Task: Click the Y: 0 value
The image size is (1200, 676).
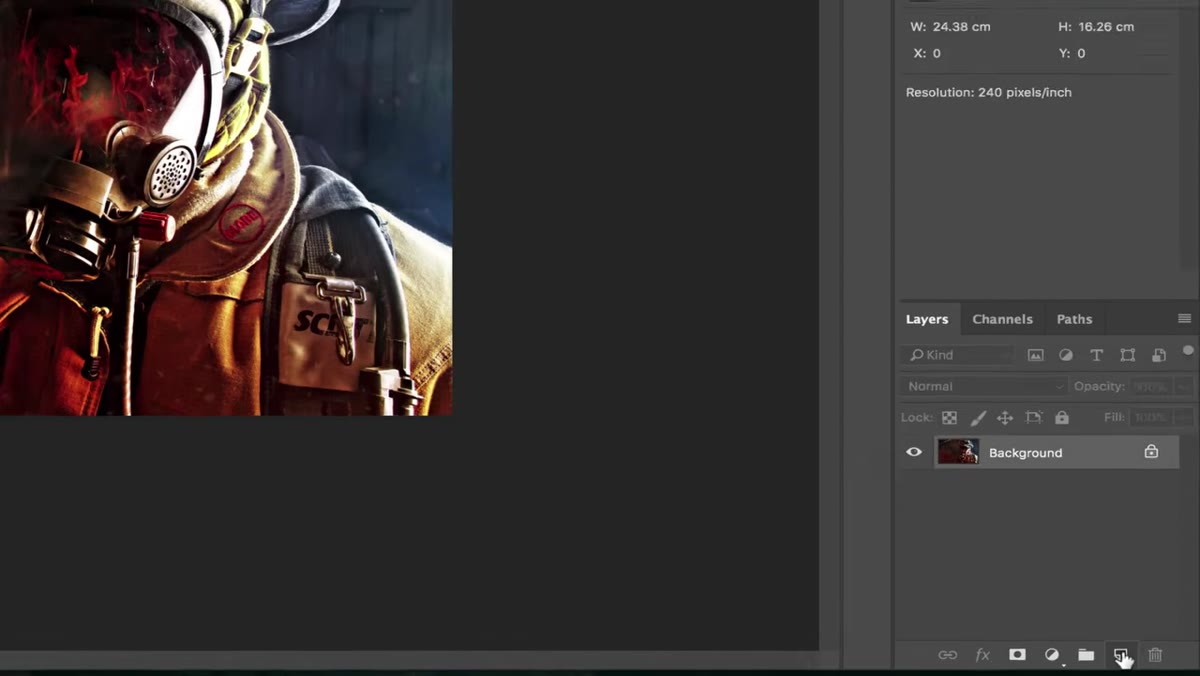Action: [x=1081, y=53]
